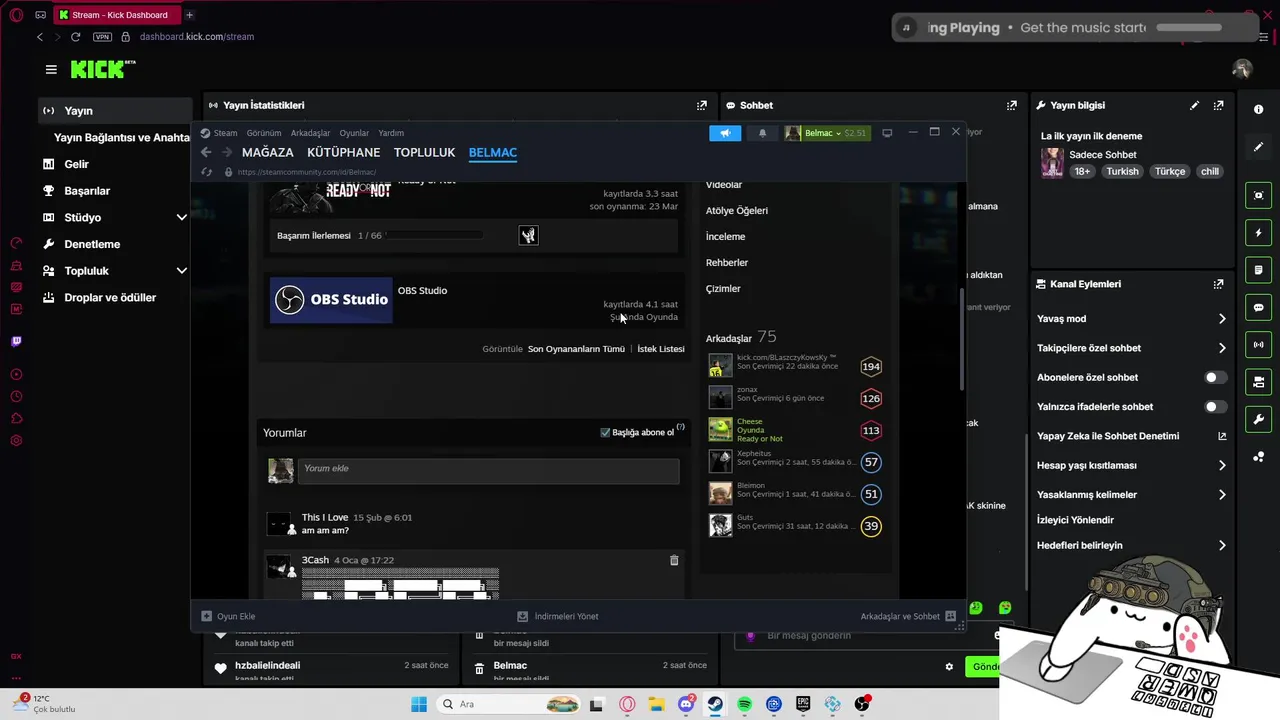Go back in Steam navigation

pyautogui.click(x=206, y=152)
